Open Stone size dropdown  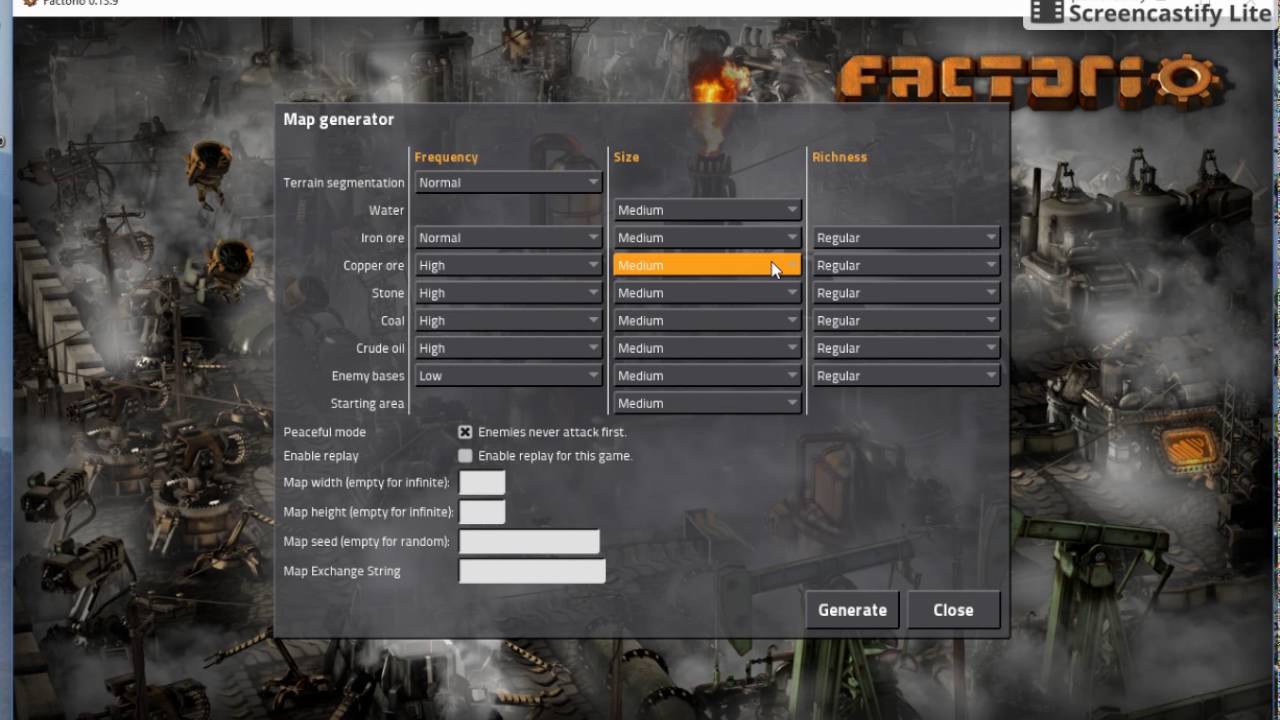point(707,293)
